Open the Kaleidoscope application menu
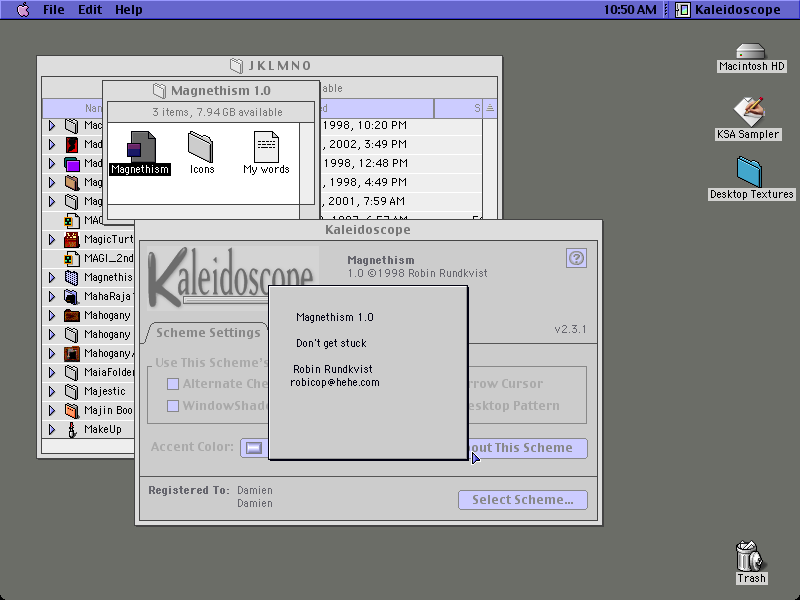Screen dimensions: 800x600 point(729,9)
